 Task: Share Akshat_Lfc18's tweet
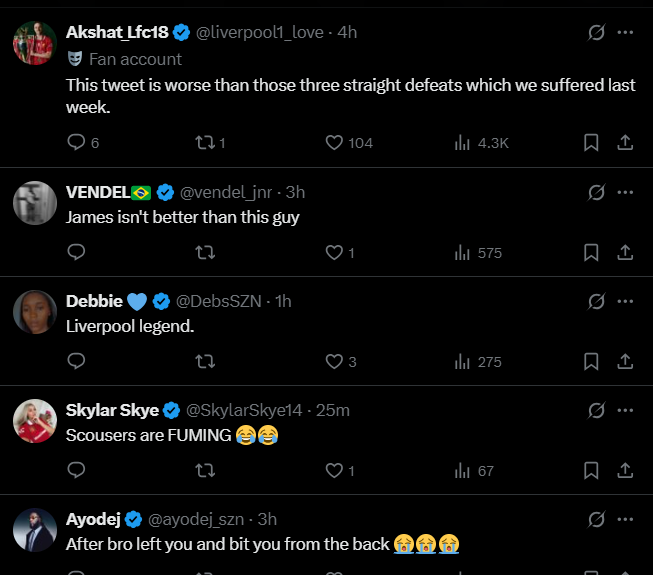pyautogui.click(x=625, y=143)
